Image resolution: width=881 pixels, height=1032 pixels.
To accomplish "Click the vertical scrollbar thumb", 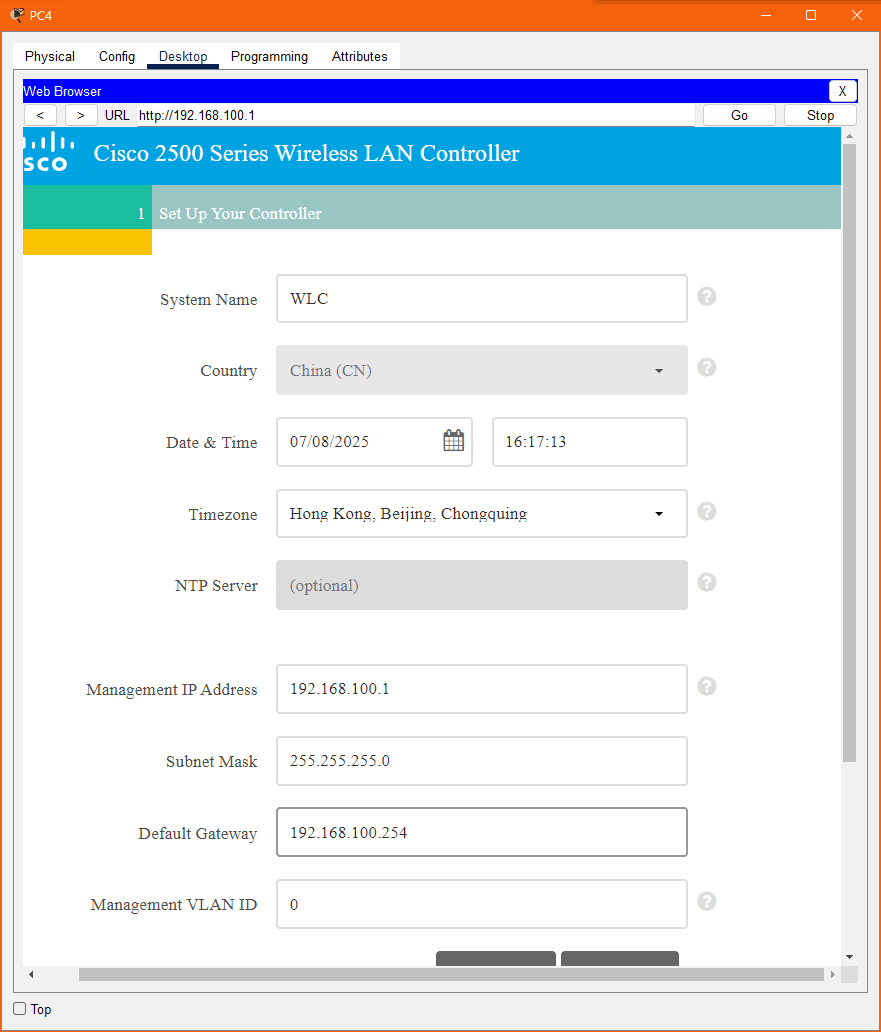I will (x=849, y=453).
